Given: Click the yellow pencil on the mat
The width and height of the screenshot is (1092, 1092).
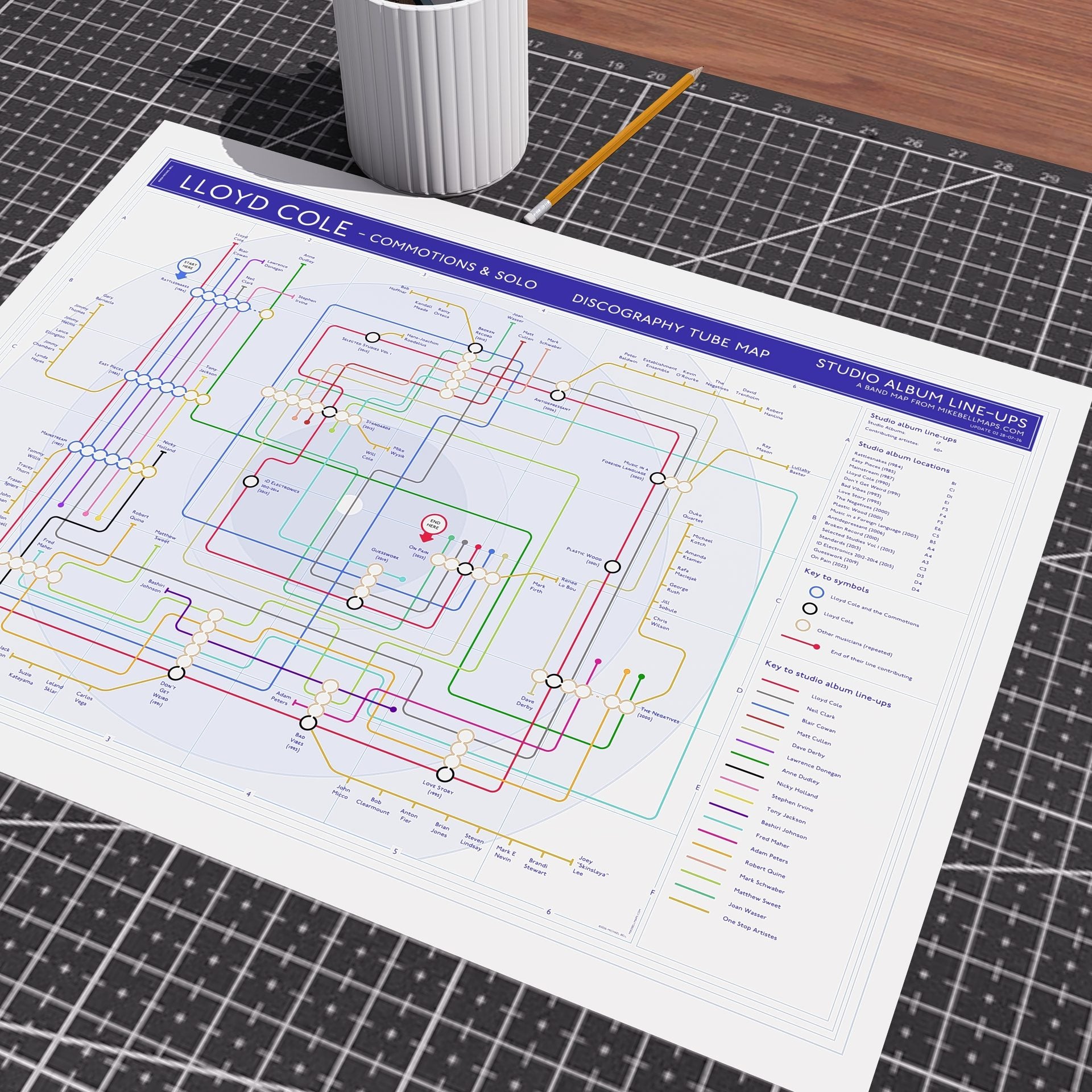Looking at the screenshot, I should click(613, 144).
